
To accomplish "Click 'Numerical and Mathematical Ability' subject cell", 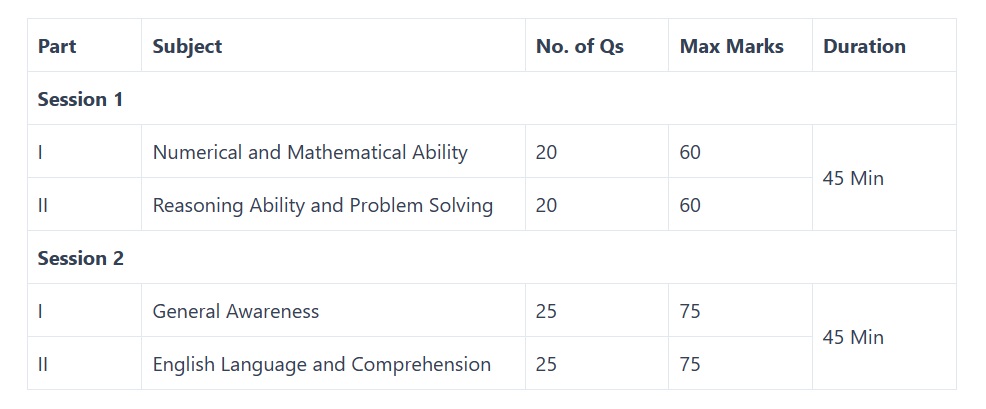I will tap(310, 152).
